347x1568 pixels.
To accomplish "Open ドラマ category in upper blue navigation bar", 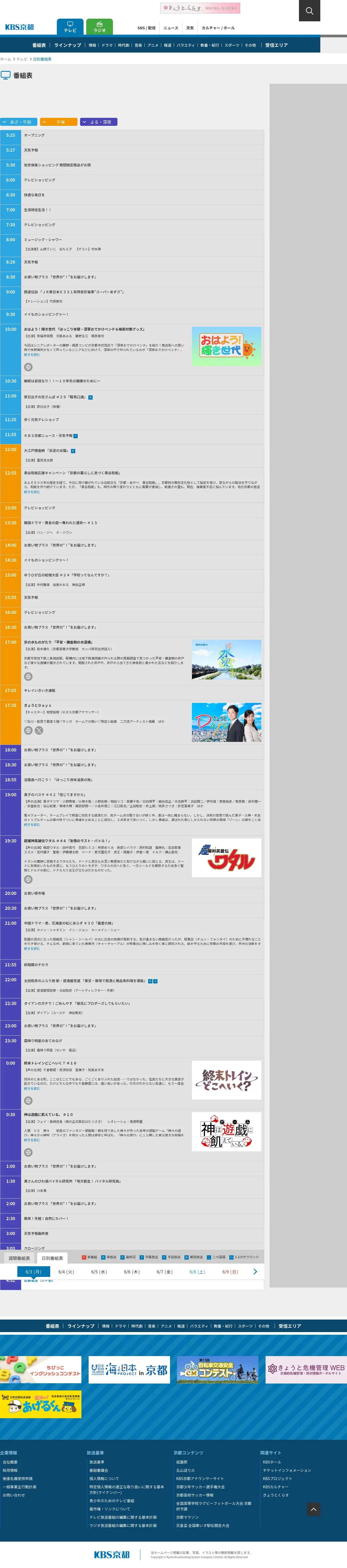I will 107,45.
